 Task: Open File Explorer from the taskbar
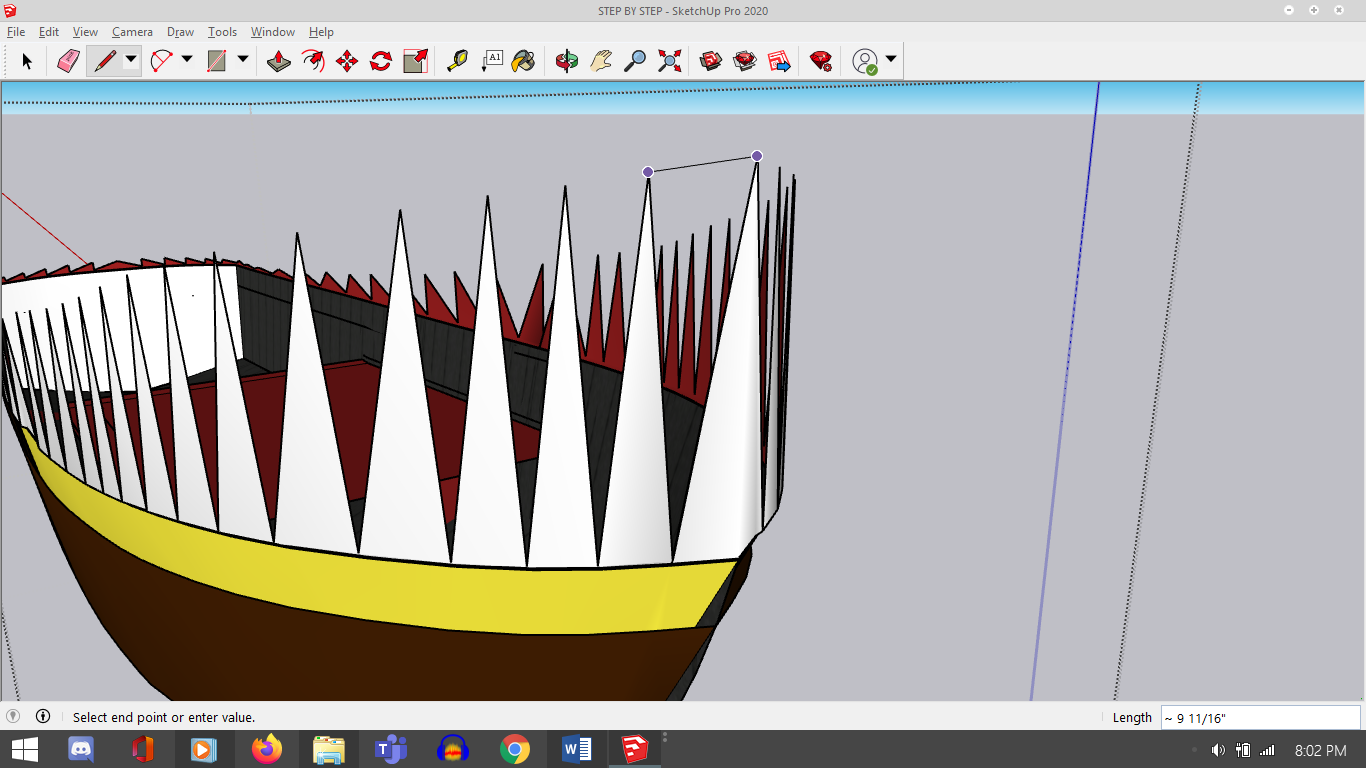click(x=329, y=749)
